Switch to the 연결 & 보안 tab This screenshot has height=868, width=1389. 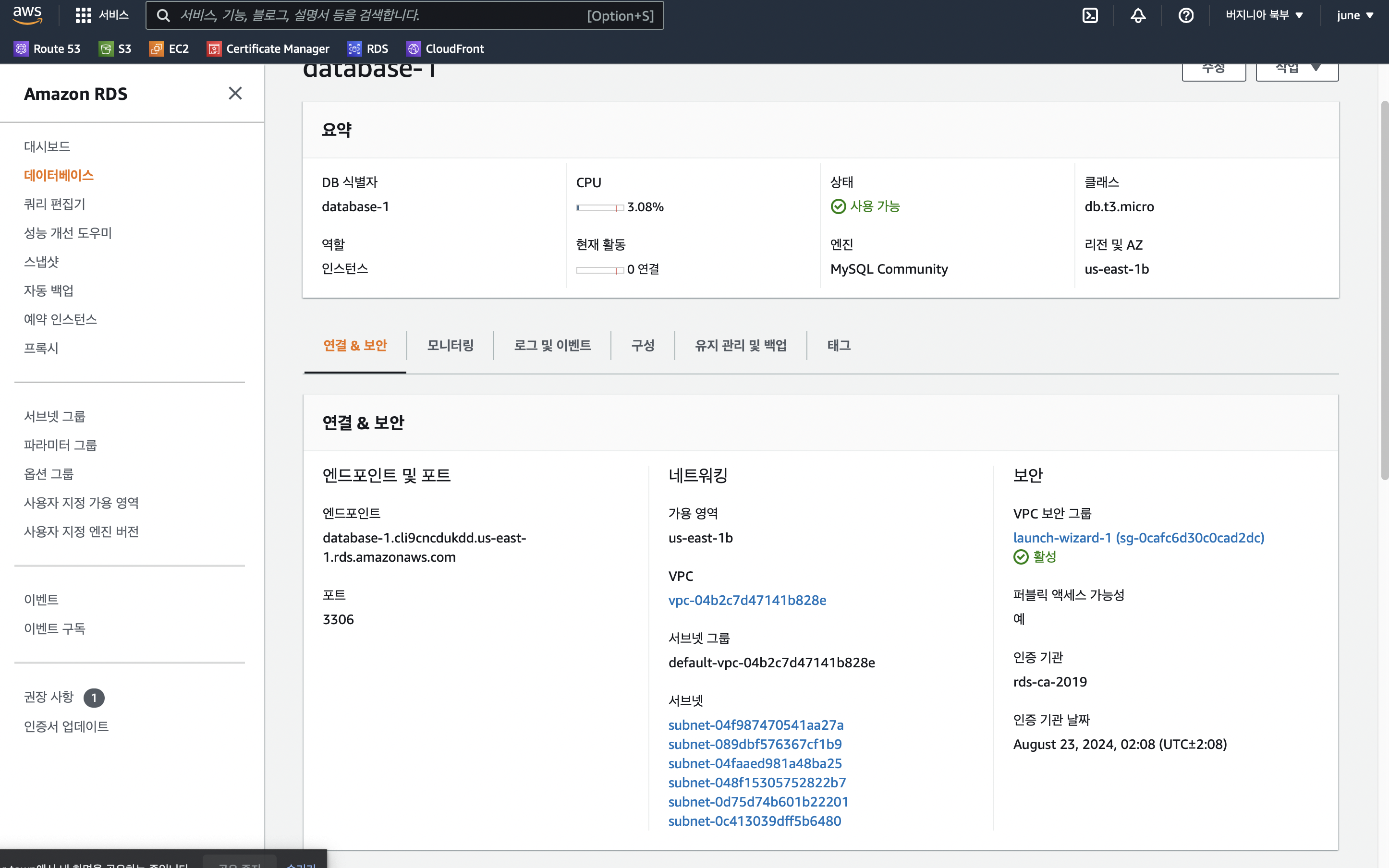pos(355,346)
